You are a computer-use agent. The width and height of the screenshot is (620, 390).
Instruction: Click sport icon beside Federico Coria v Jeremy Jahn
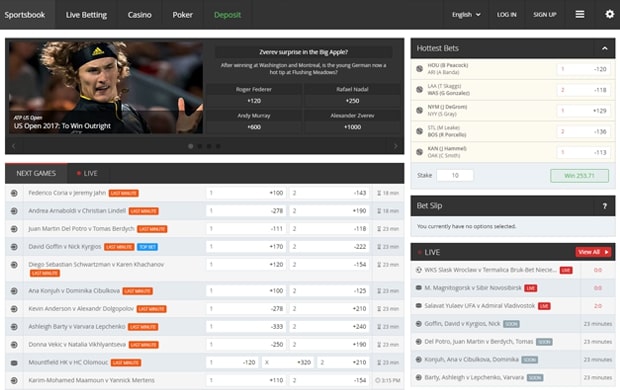(x=14, y=193)
